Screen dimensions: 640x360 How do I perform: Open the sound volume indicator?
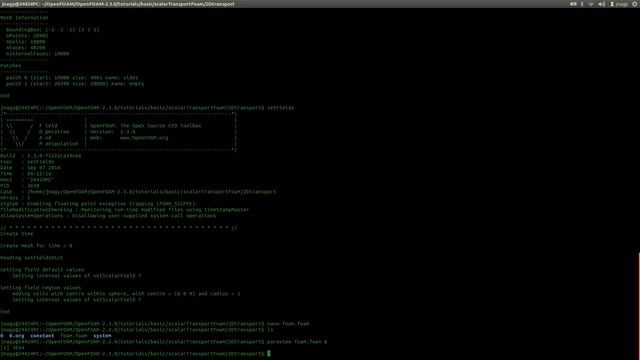tap(602, 4)
